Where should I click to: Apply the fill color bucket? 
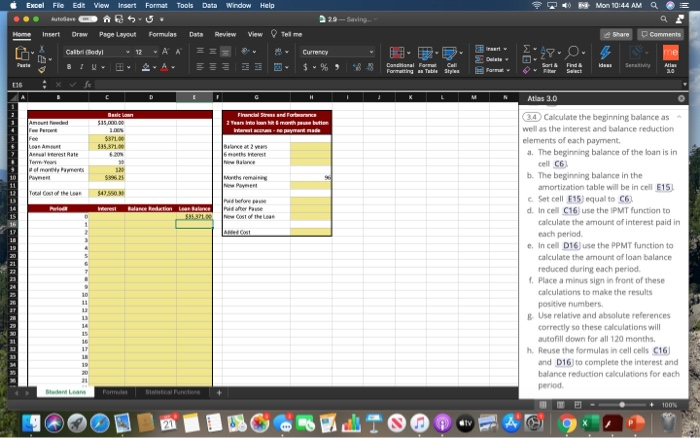pyautogui.click(x=146, y=67)
